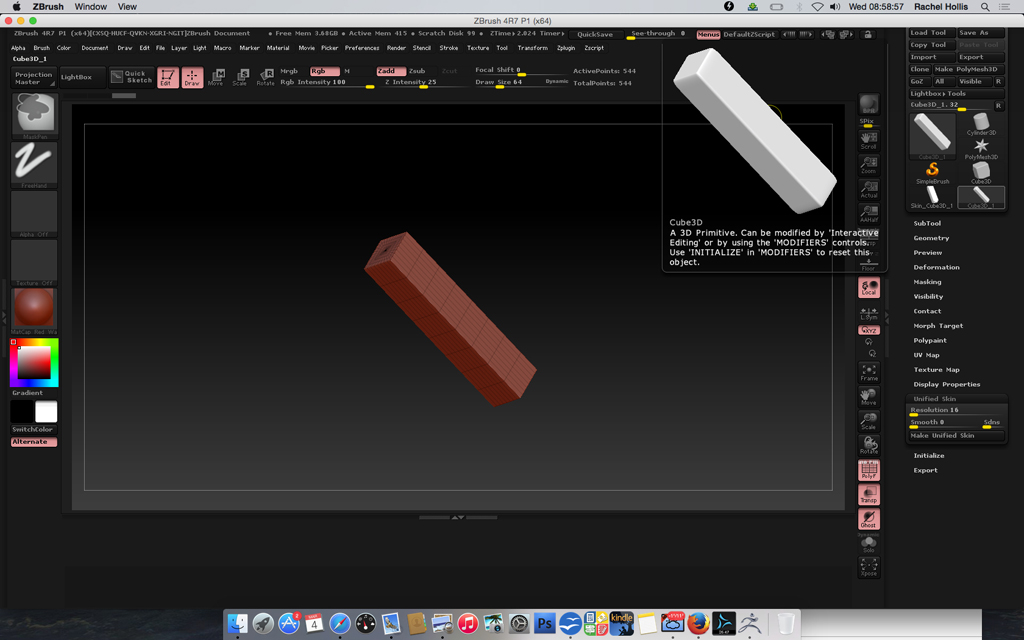Toggle the Rgb paint mode
The image size is (1024, 640).
click(x=325, y=71)
